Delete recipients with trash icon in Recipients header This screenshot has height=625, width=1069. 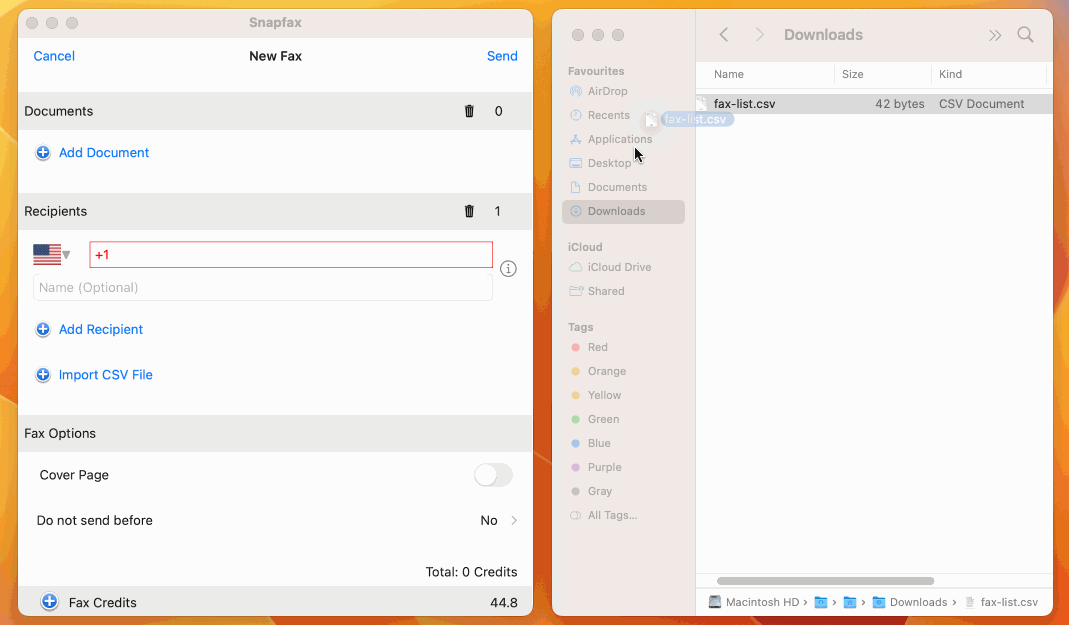coord(469,211)
